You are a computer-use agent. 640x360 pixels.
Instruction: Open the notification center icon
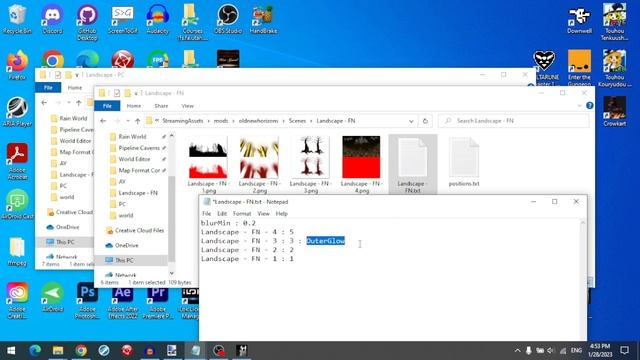pos(624,351)
